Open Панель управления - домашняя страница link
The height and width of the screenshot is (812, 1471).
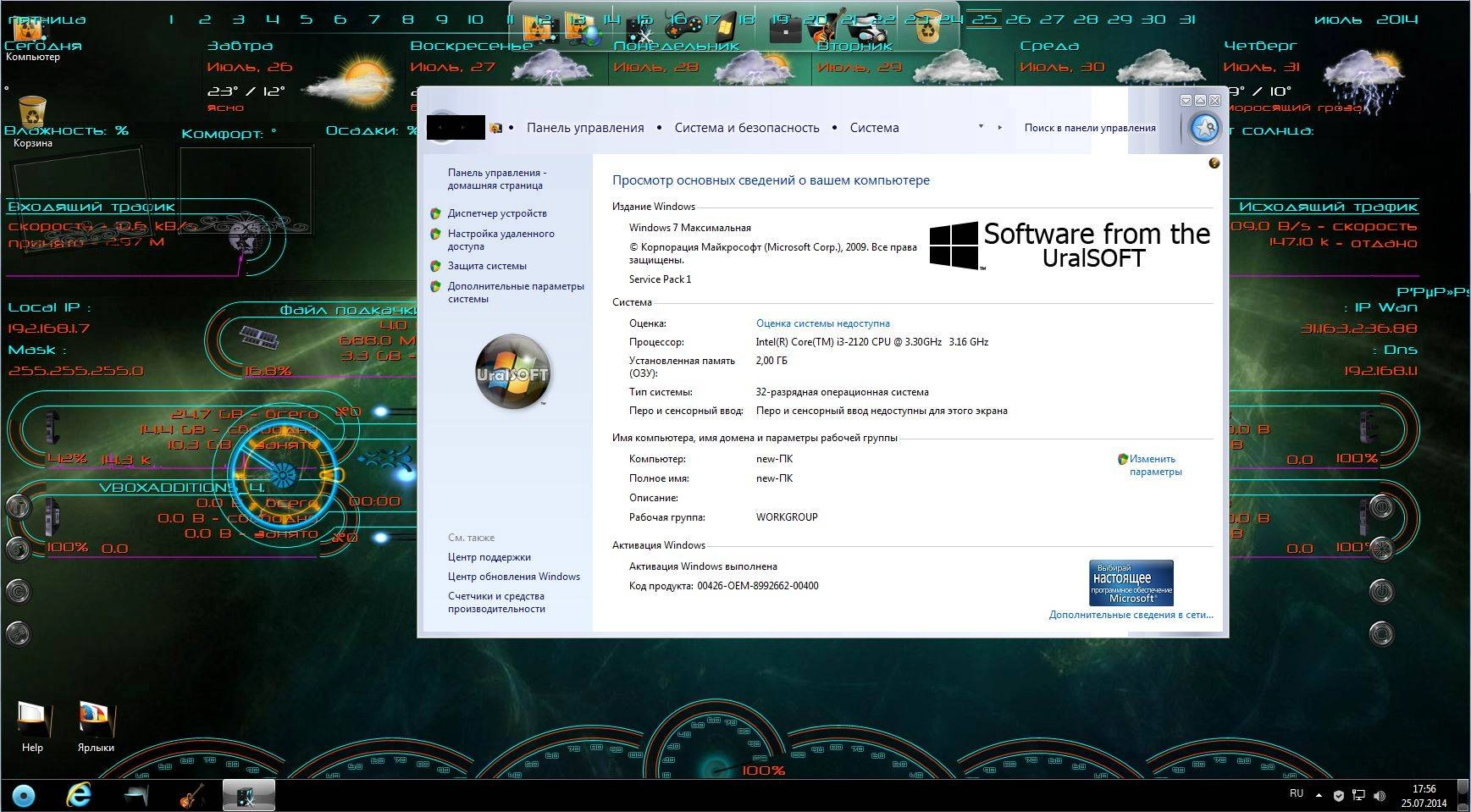[x=497, y=179]
